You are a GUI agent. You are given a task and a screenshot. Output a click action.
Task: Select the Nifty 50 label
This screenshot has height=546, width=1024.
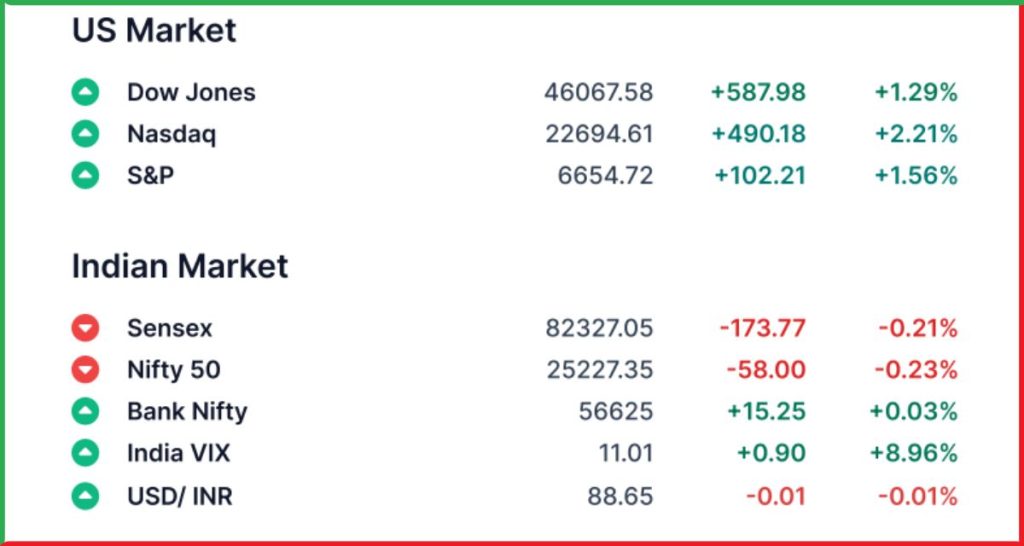coord(174,370)
